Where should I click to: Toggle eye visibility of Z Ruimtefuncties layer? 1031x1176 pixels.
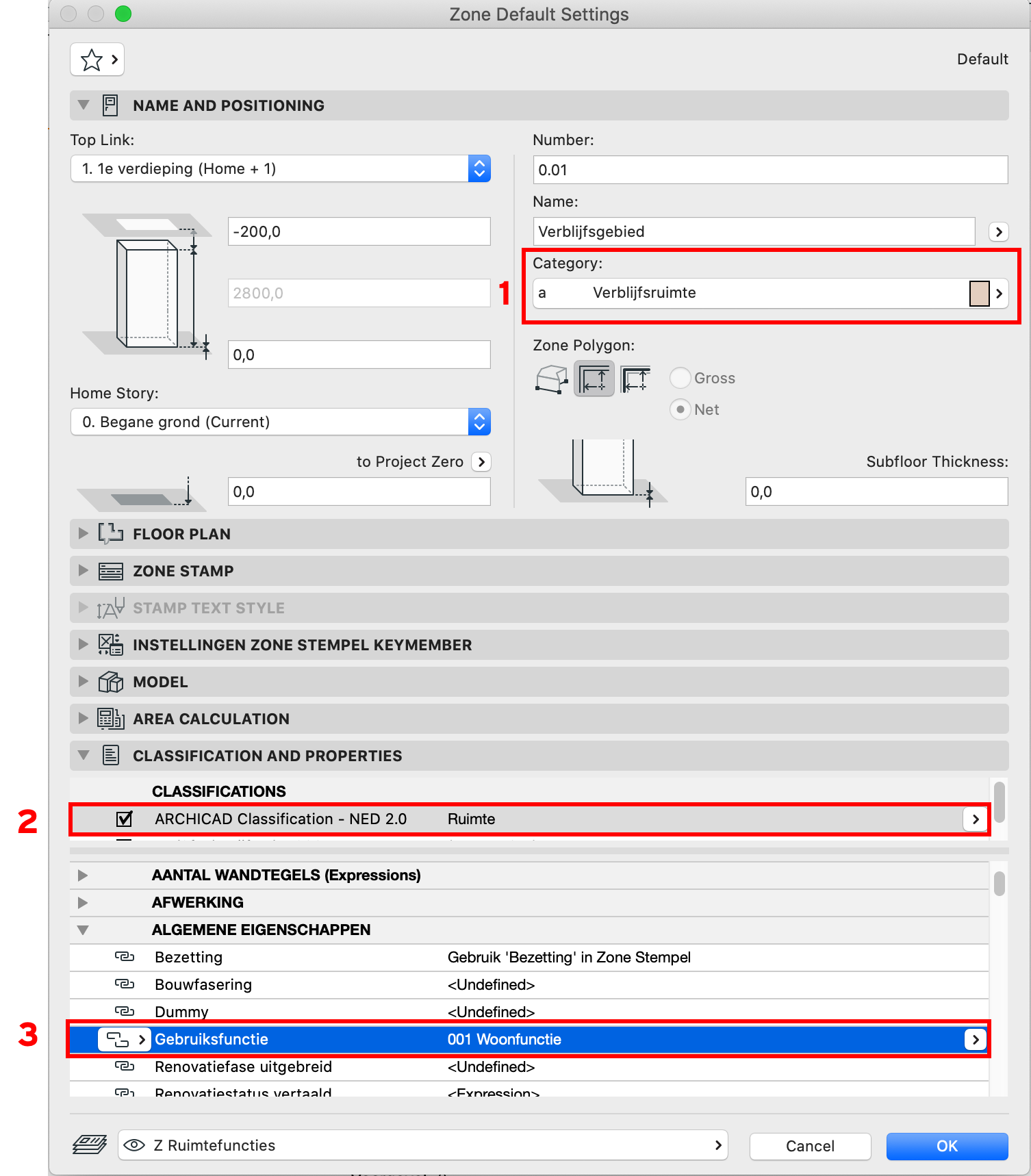coord(134,1145)
